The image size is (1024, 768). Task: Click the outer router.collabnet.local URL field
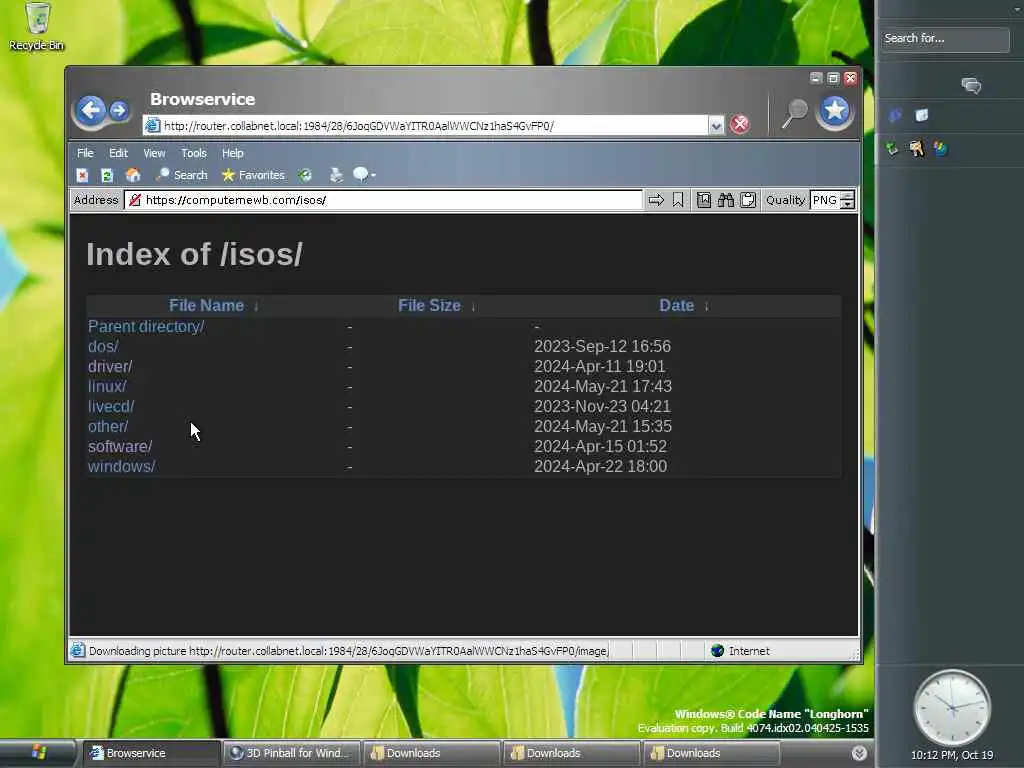(x=434, y=125)
